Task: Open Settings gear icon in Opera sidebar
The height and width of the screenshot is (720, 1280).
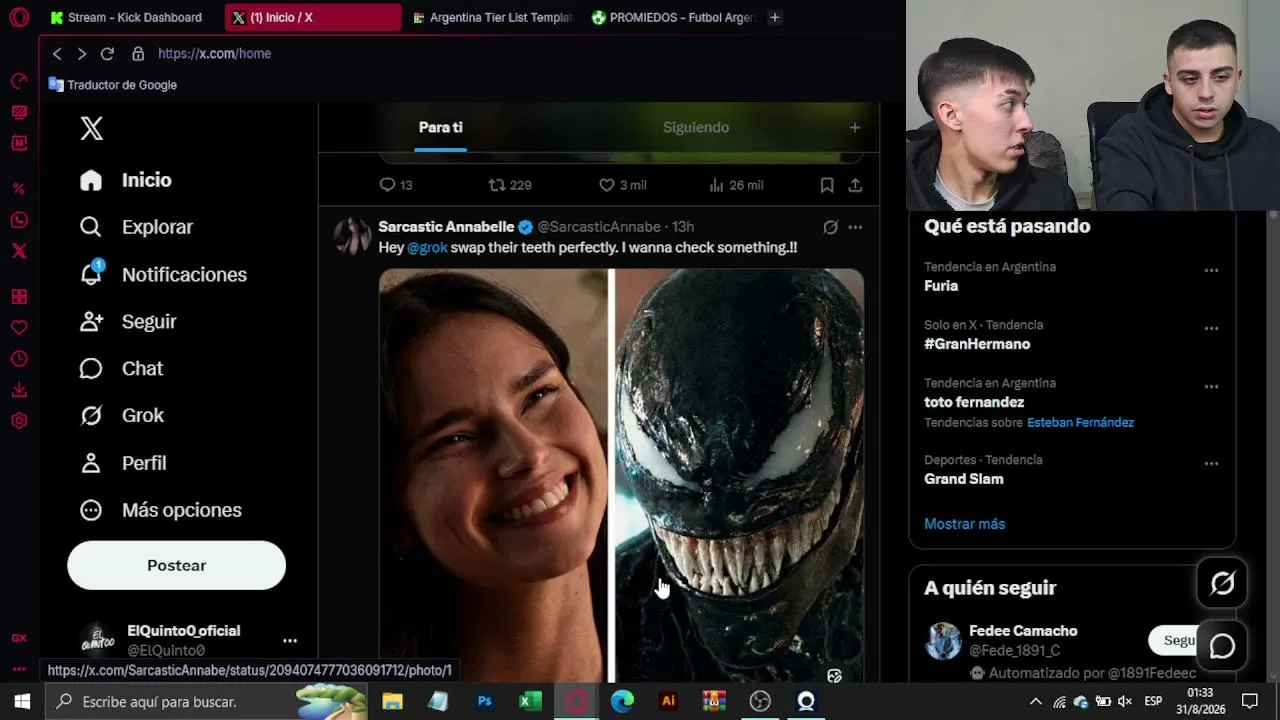Action: (x=19, y=421)
